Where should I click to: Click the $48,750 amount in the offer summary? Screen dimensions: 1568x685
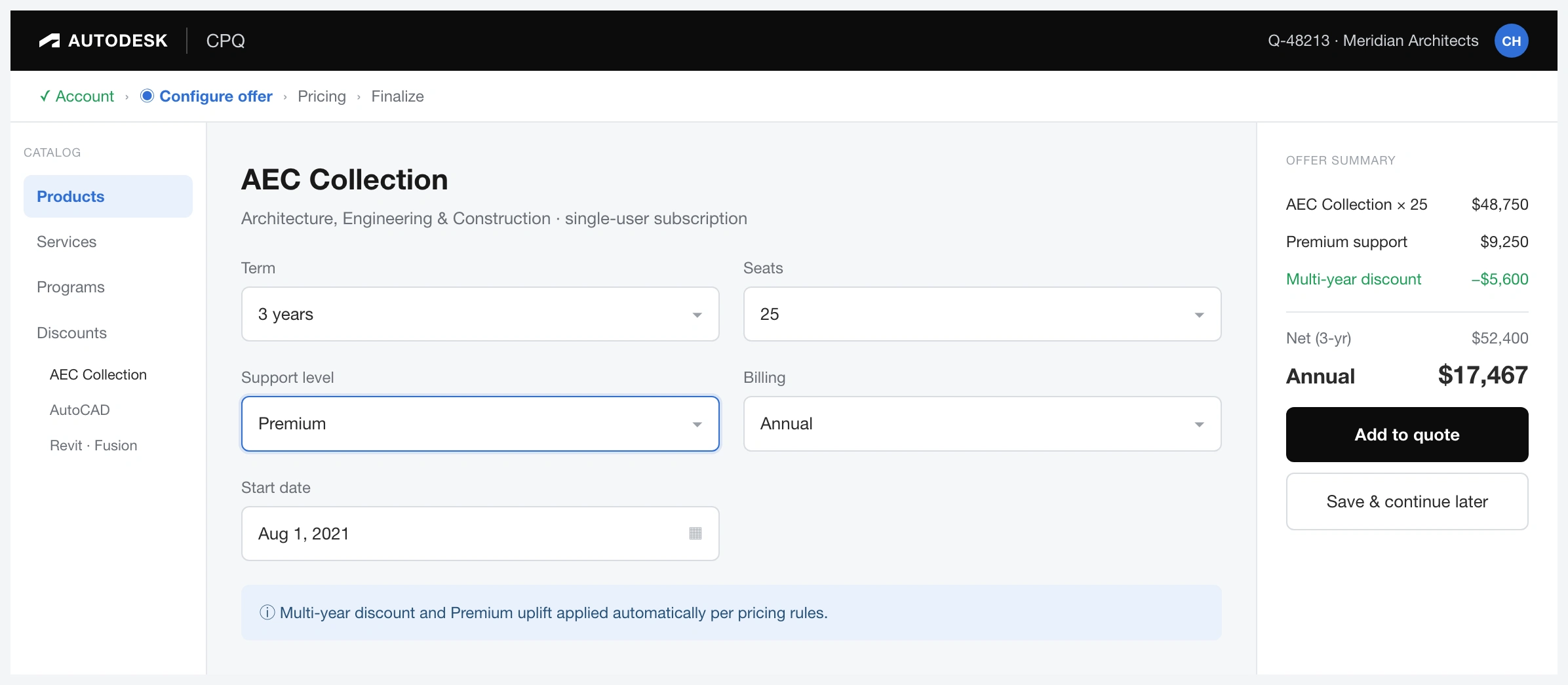(1500, 205)
